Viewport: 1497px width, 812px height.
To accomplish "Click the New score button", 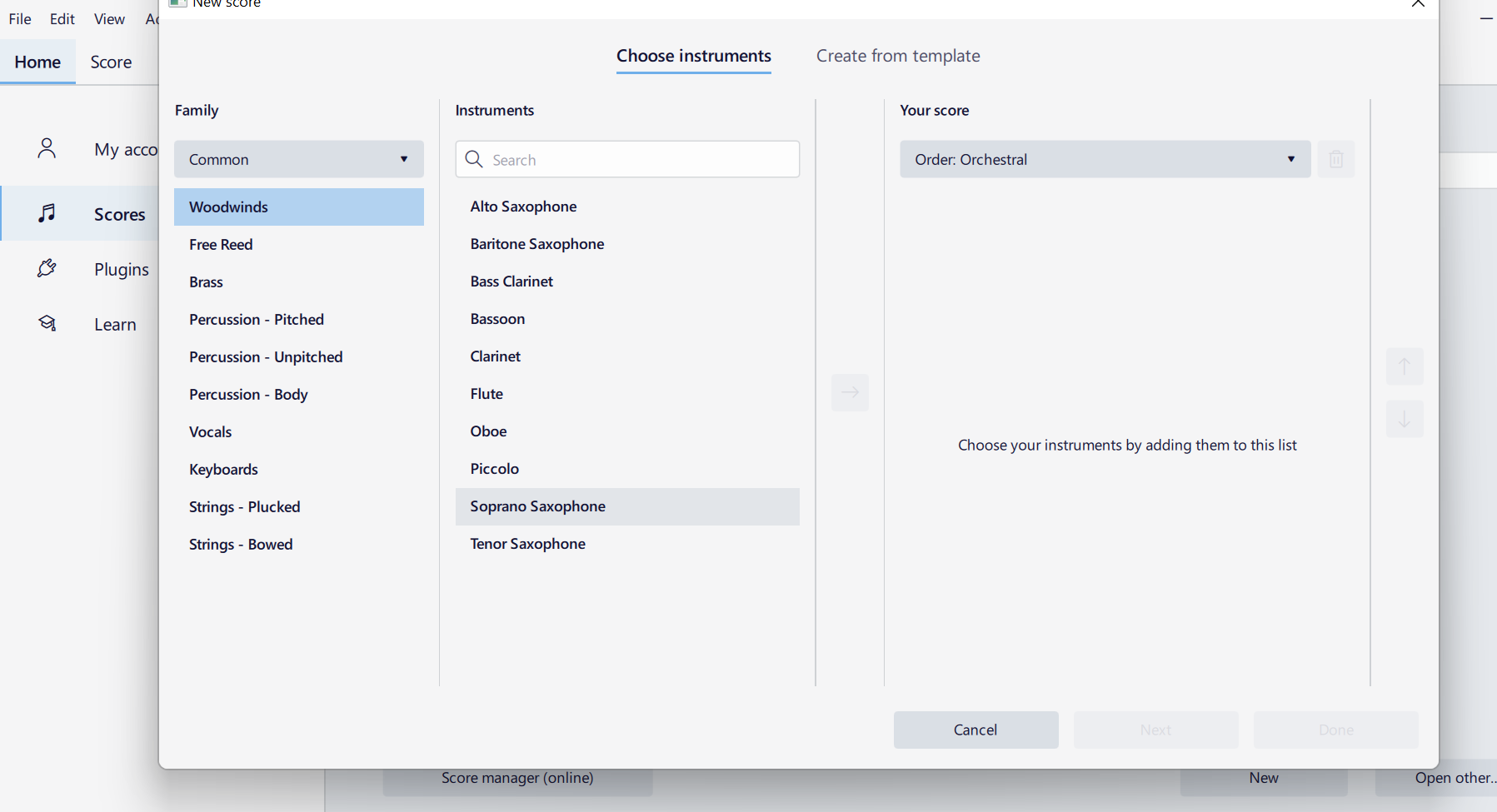I will coord(1263,777).
